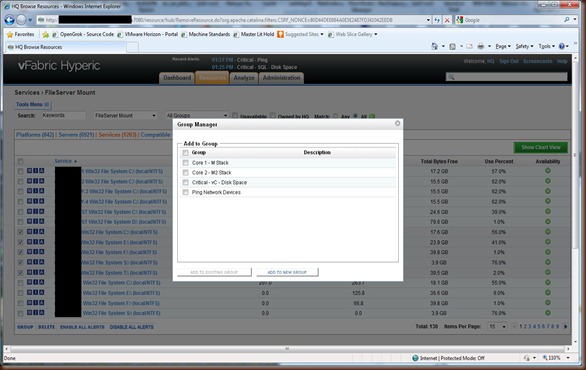This screenshot has width=586, height=370.
Task: Expand the Web Slice Gallery dropdown
Action: tap(376, 34)
